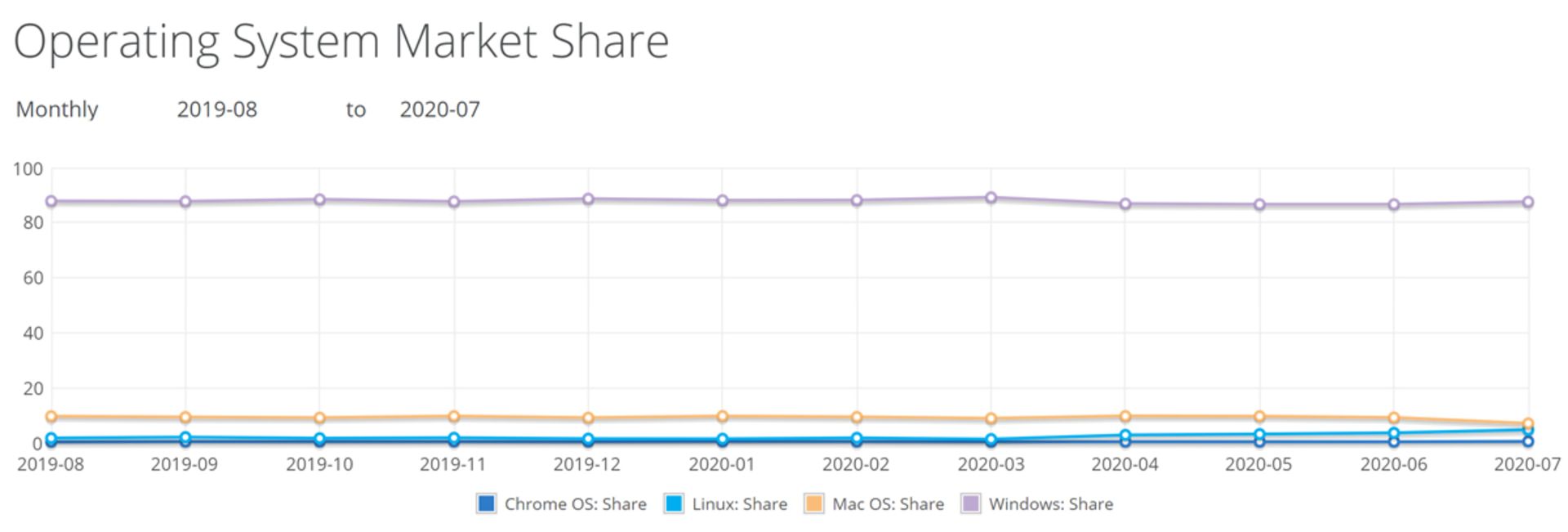The width and height of the screenshot is (1568, 532).
Task: Select Windows data point at 2020-03
Action: (991, 198)
